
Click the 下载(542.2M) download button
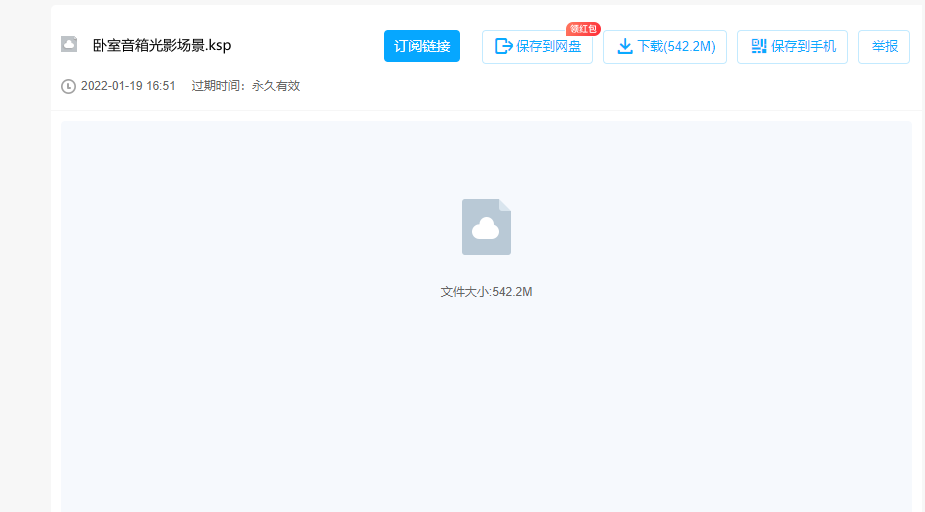pos(665,47)
